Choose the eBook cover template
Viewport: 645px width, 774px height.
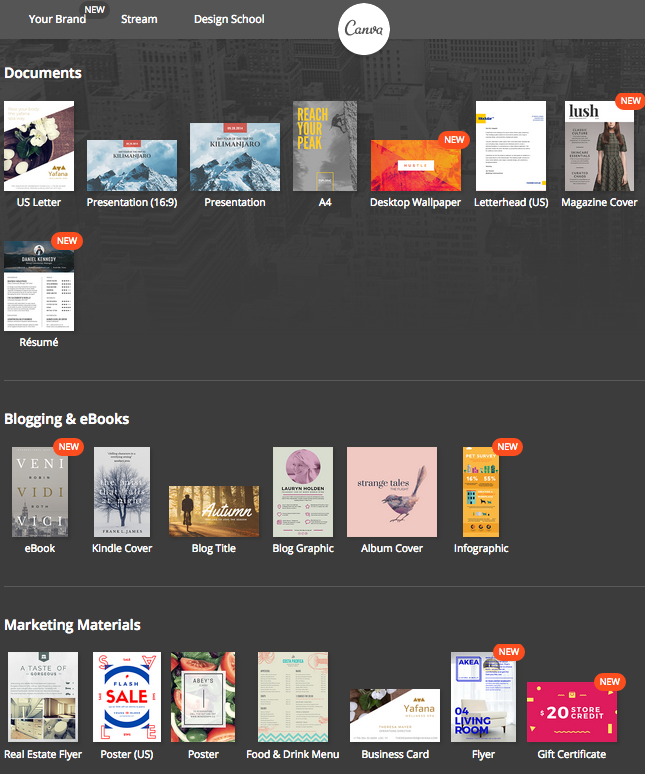[x=40, y=492]
